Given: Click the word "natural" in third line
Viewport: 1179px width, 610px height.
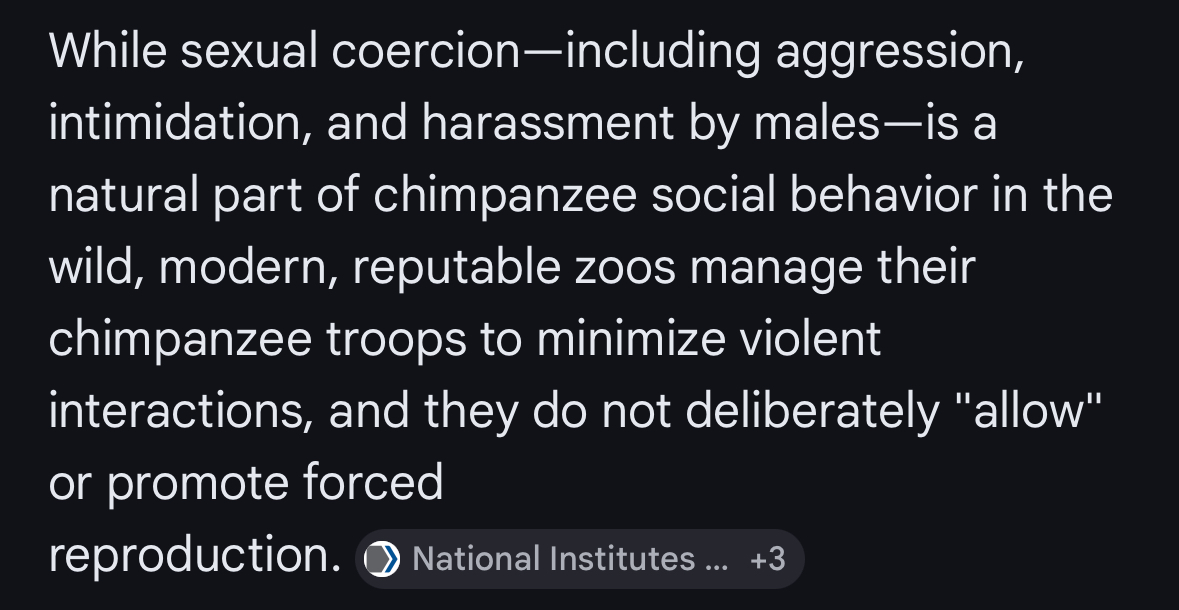Looking at the screenshot, I should [x=124, y=195].
